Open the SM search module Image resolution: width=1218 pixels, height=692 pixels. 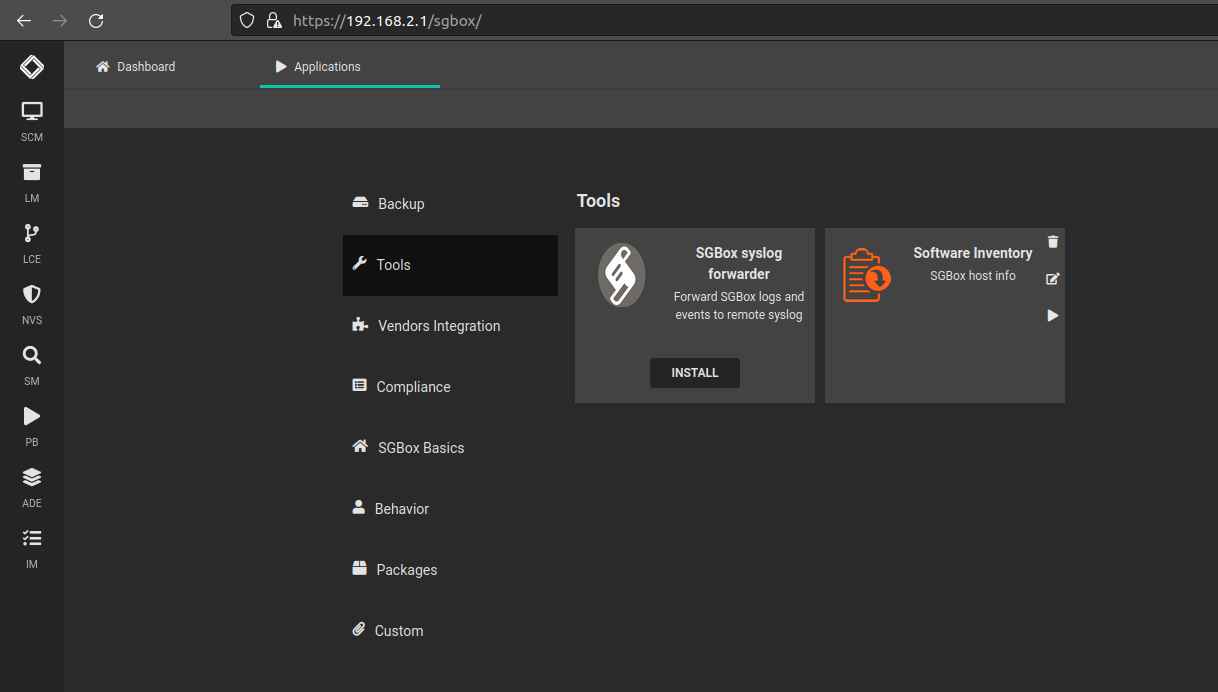(x=32, y=364)
